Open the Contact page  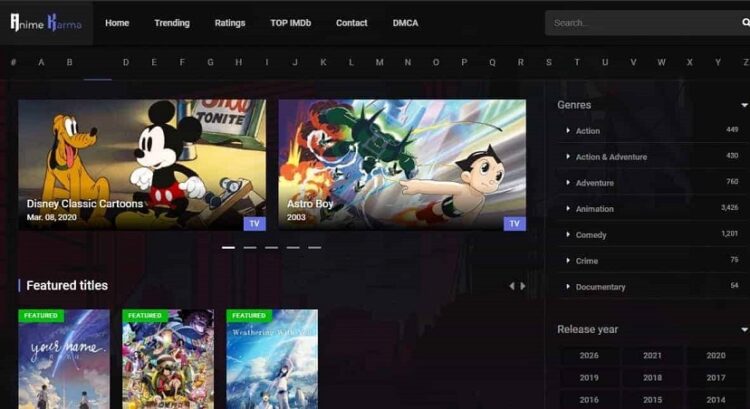pyautogui.click(x=352, y=23)
